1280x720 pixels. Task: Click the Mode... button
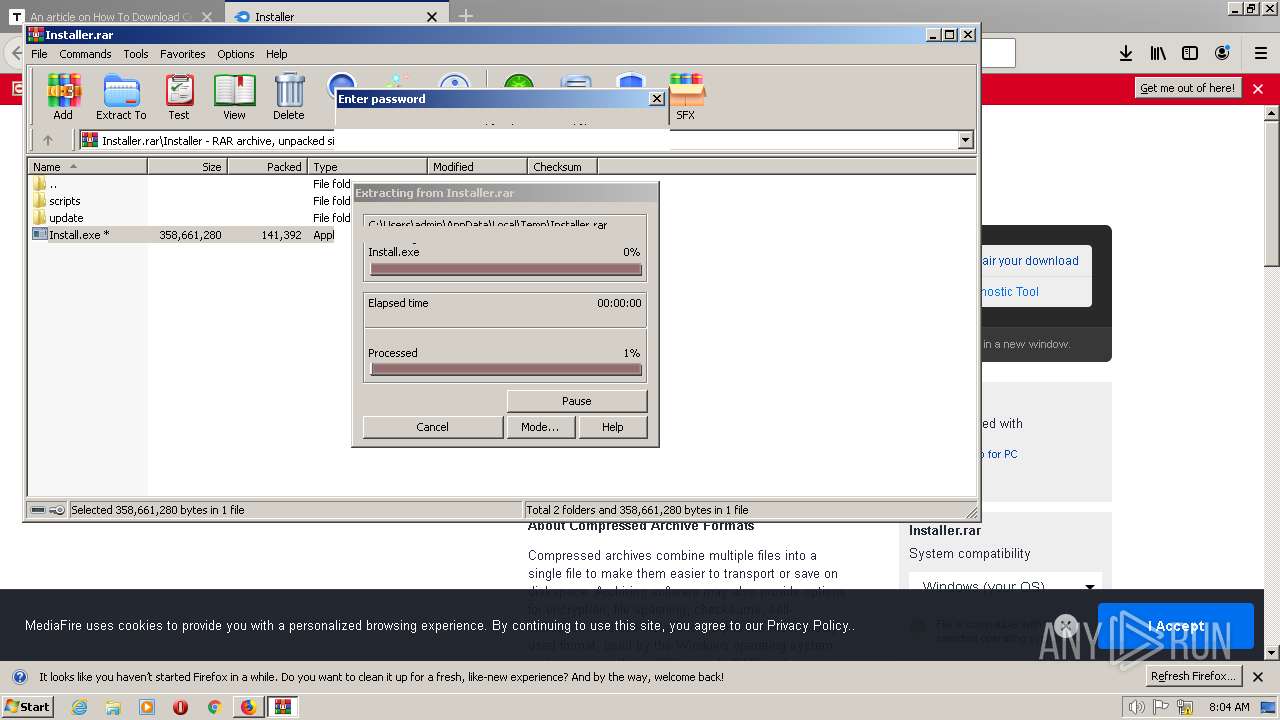pyautogui.click(x=540, y=427)
